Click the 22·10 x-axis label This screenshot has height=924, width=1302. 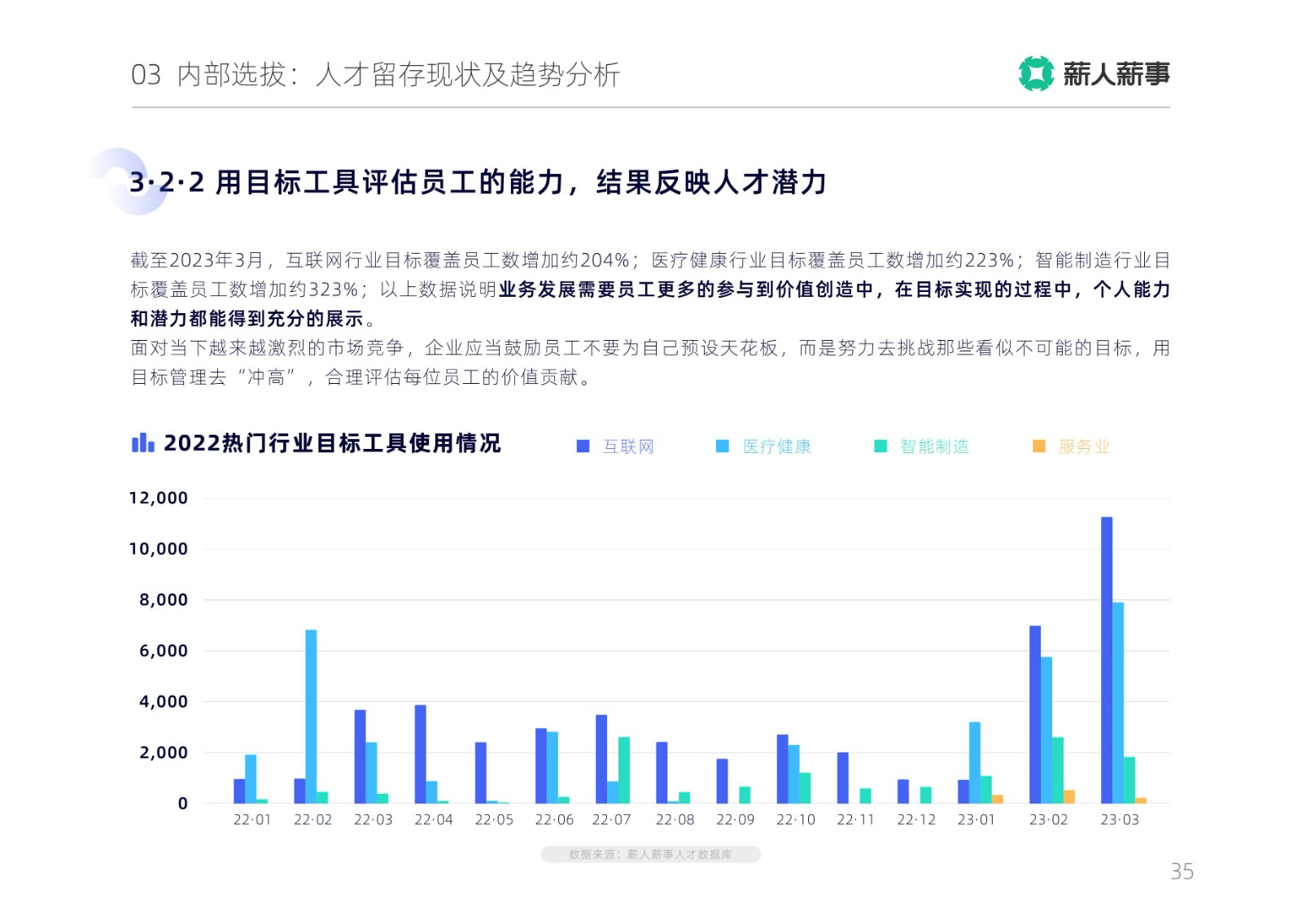pyautogui.click(x=795, y=820)
